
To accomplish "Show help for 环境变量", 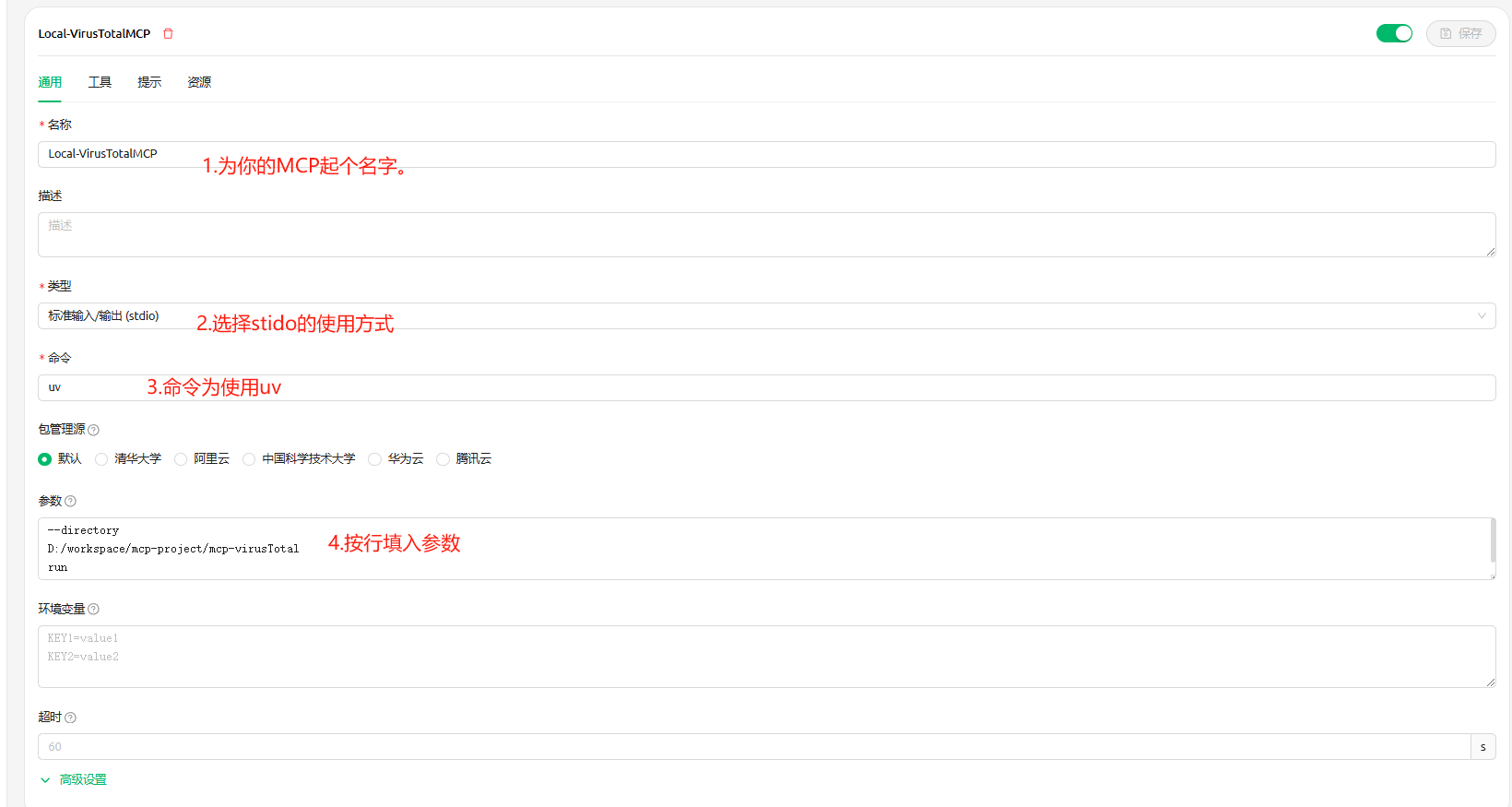I will (93, 609).
